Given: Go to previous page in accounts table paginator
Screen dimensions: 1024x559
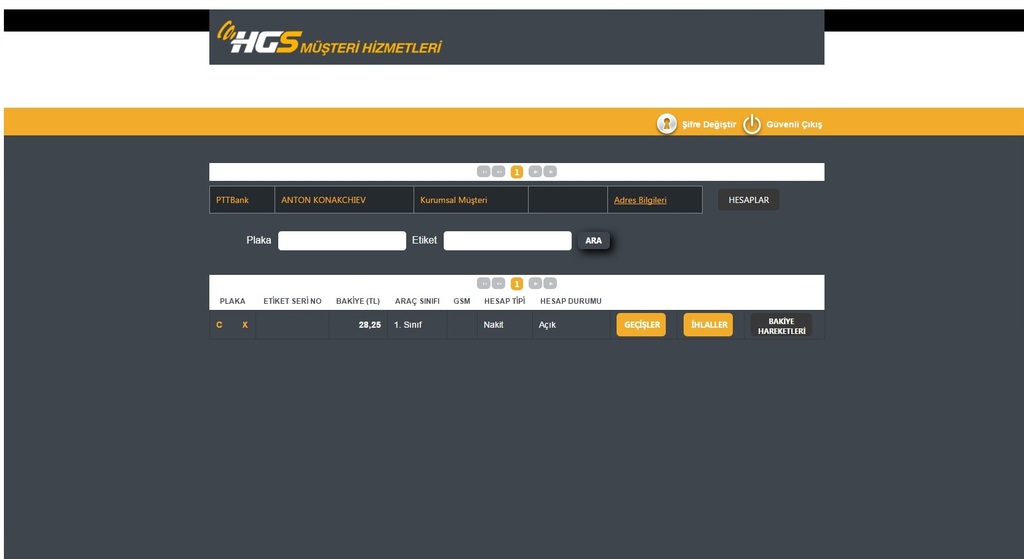Looking at the screenshot, I should 498,284.
